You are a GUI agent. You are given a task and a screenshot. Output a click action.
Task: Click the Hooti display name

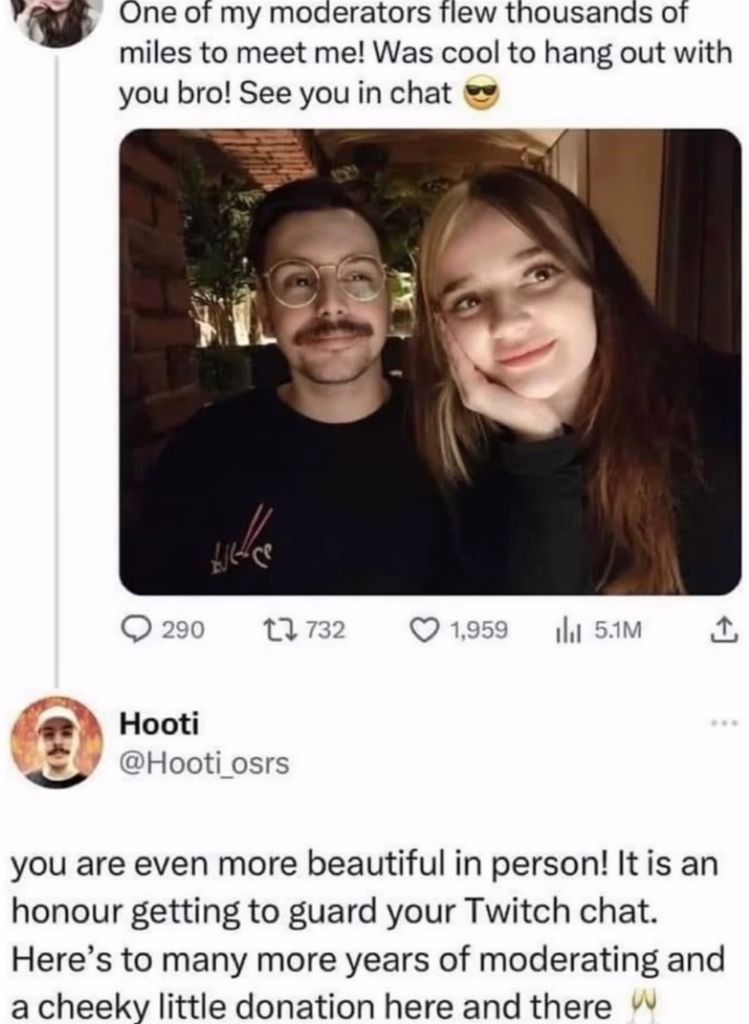[159, 723]
